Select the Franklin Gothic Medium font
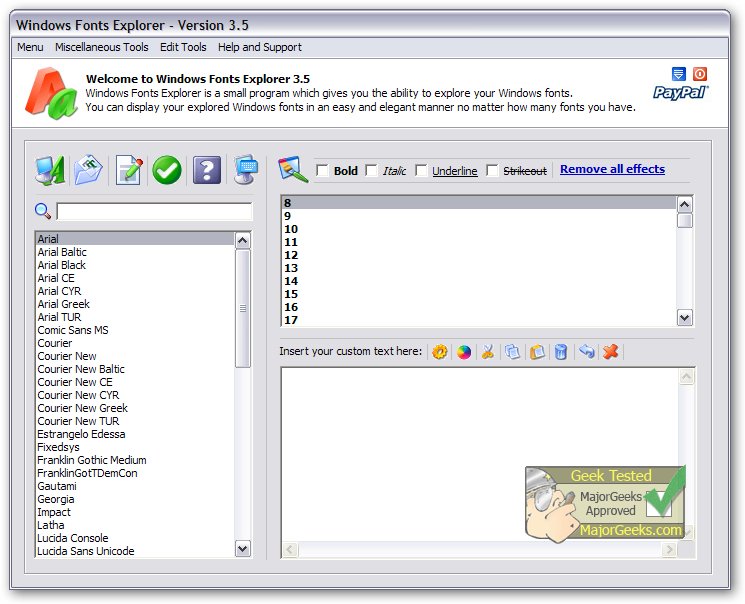The image size is (745, 604). point(135,460)
